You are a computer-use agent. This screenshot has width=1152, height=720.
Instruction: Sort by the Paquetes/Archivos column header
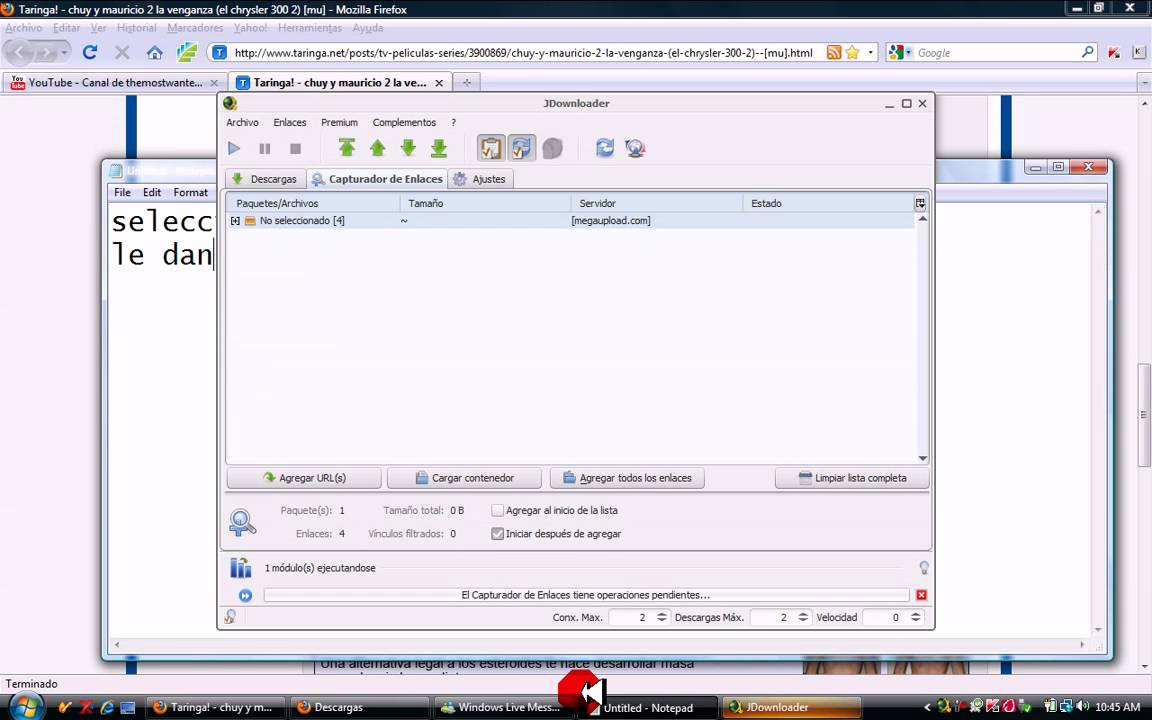coord(313,204)
